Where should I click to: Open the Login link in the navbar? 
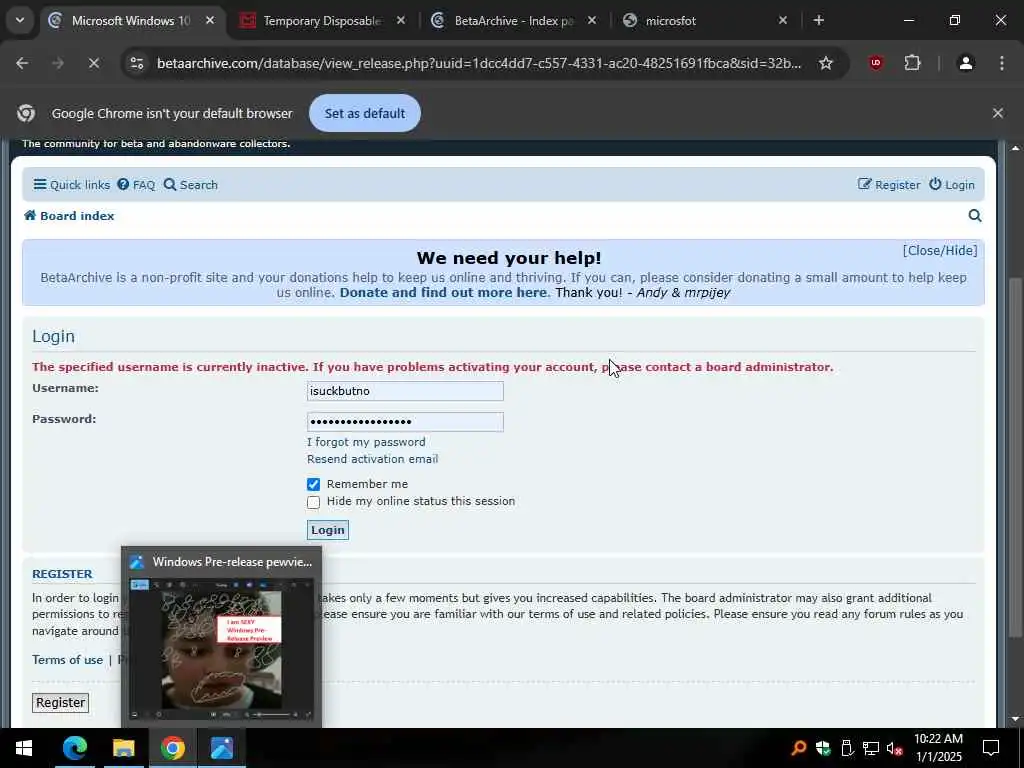pyautogui.click(x=952, y=185)
